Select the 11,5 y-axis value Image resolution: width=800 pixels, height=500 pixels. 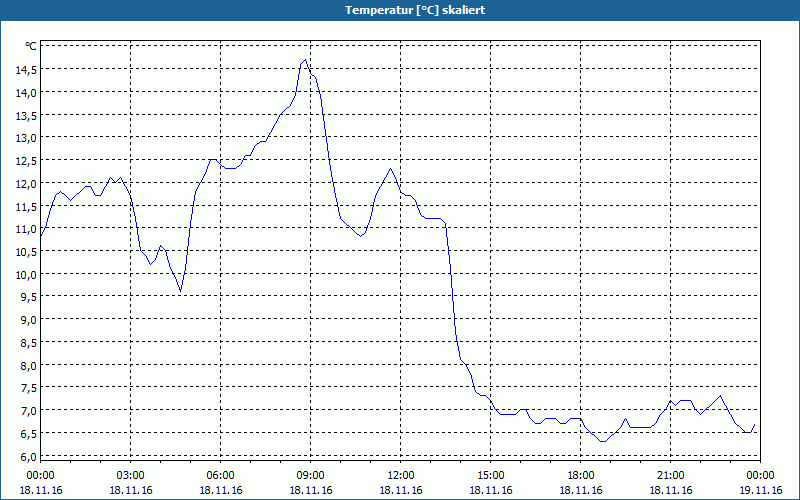point(27,206)
